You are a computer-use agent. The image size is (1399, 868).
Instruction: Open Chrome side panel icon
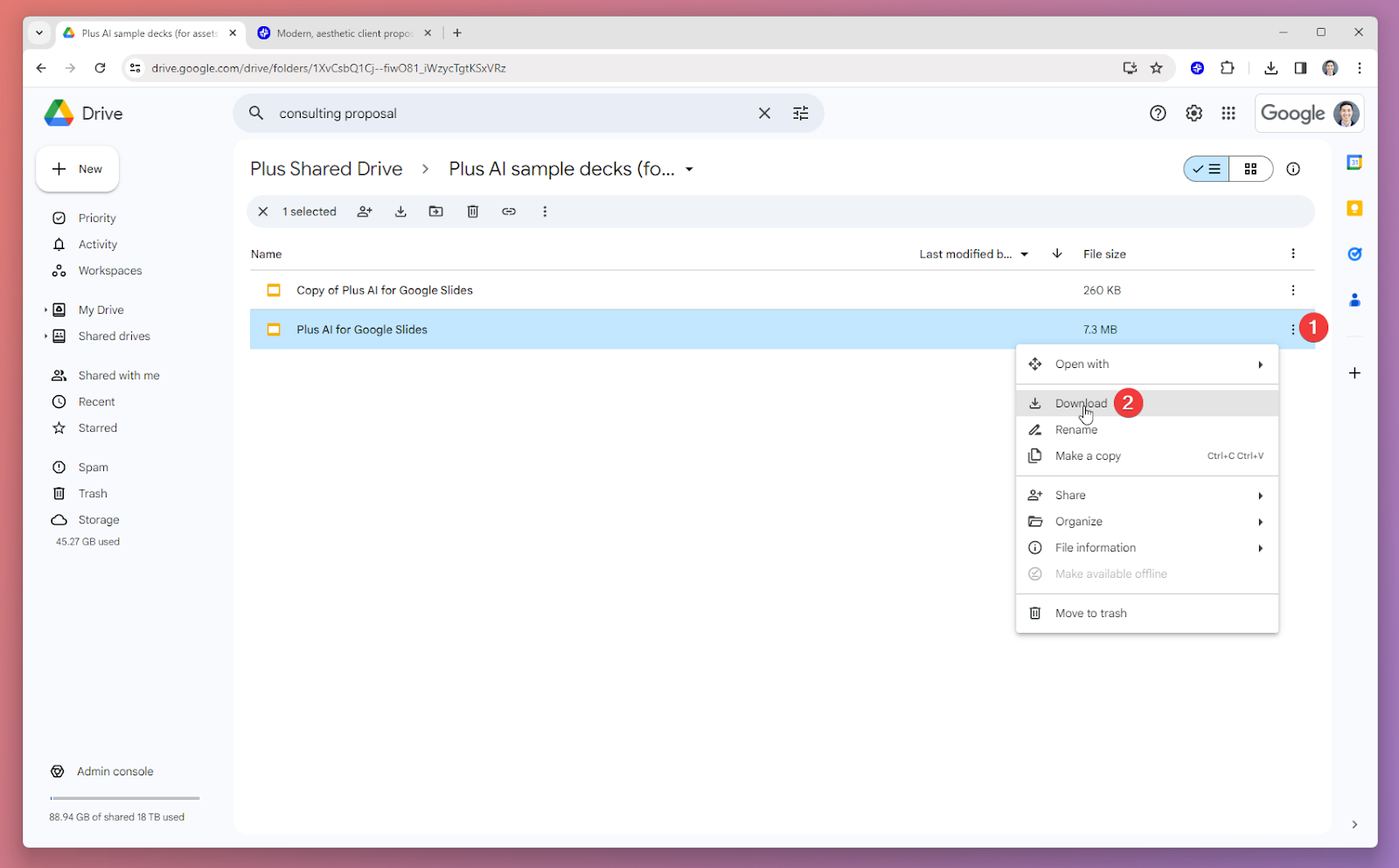pyautogui.click(x=1301, y=68)
